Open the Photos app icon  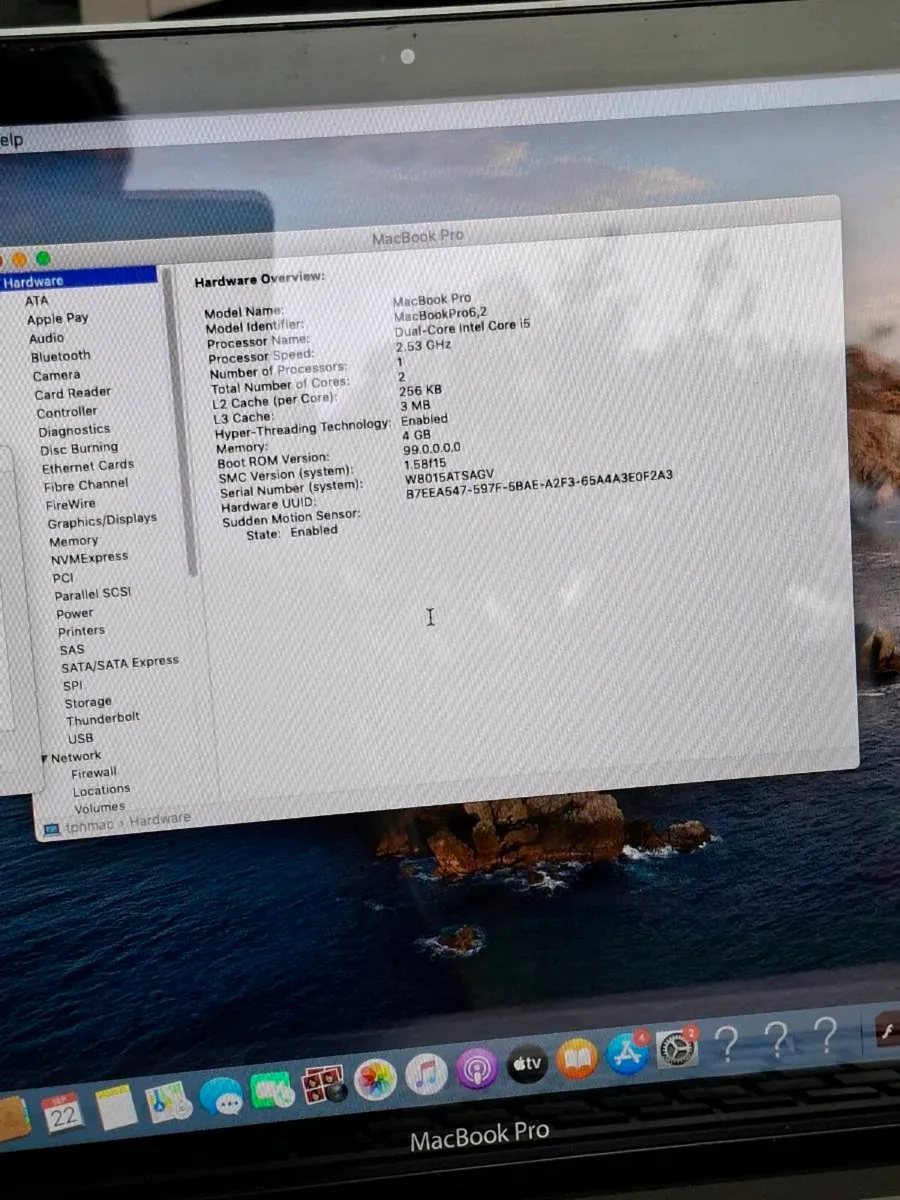tap(375, 1080)
